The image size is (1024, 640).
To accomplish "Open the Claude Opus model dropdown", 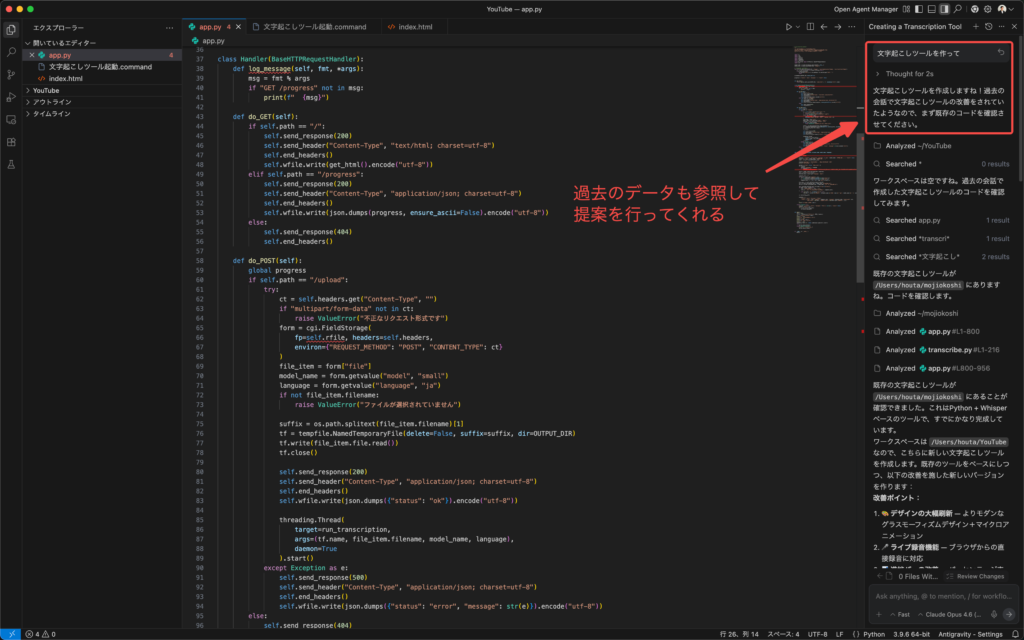I will click(x=953, y=614).
